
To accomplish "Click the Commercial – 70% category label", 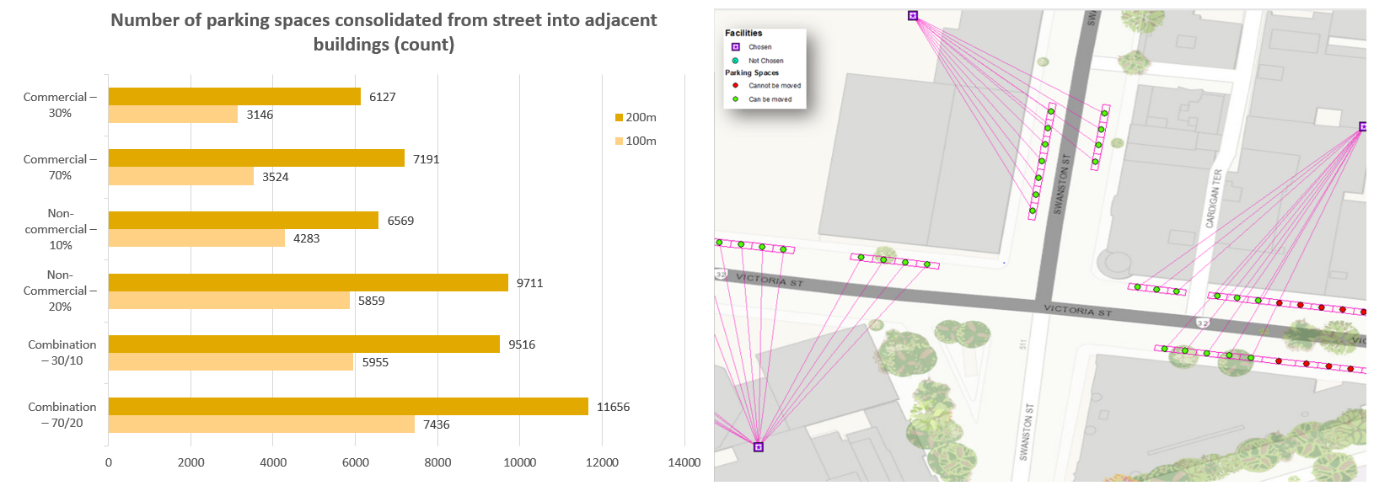I will (x=62, y=167).
